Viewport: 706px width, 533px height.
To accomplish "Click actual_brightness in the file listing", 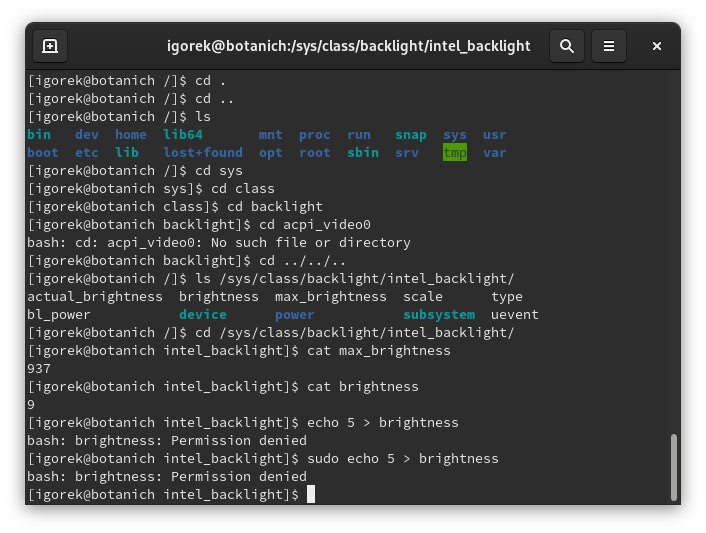I will (x=95, y=297).
